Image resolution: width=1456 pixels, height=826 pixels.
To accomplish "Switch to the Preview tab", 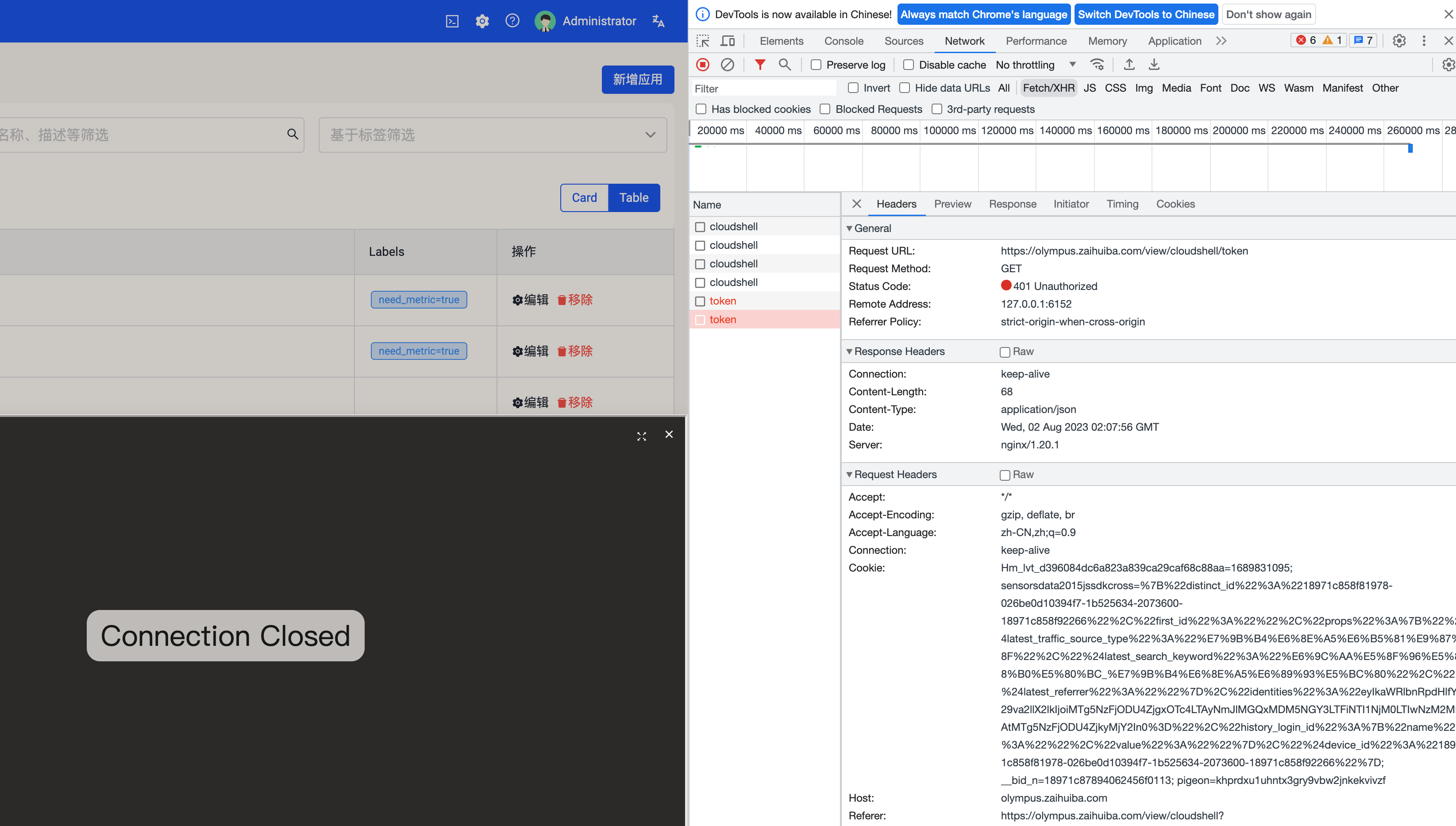I will [952, 204].
